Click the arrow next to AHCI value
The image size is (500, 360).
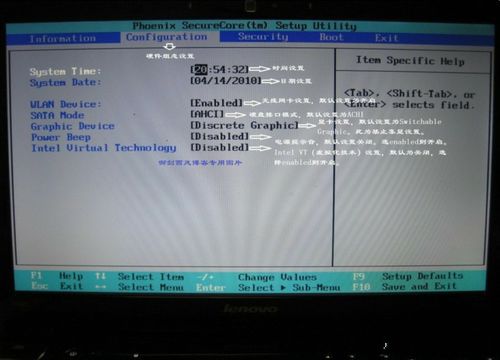[x=236, y=115]
